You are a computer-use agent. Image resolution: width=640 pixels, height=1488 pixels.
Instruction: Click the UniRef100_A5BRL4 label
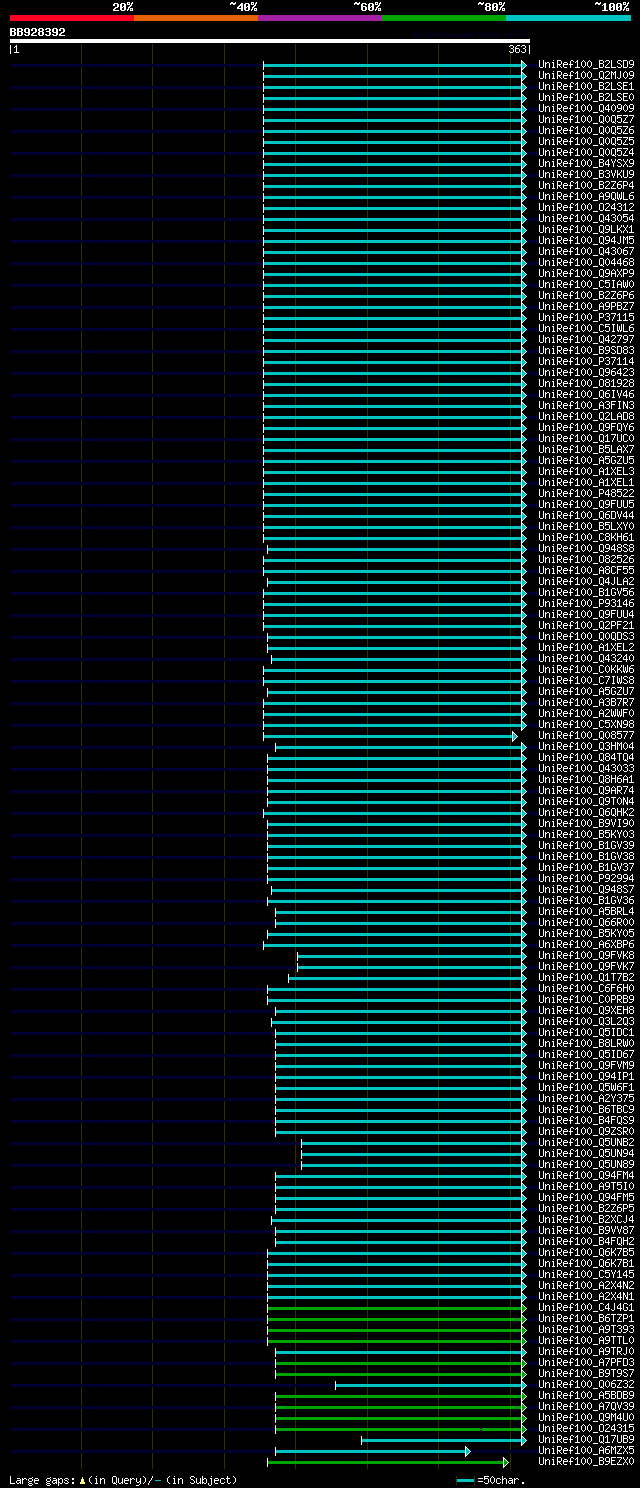pyautogui.click(x=586, y=911)
